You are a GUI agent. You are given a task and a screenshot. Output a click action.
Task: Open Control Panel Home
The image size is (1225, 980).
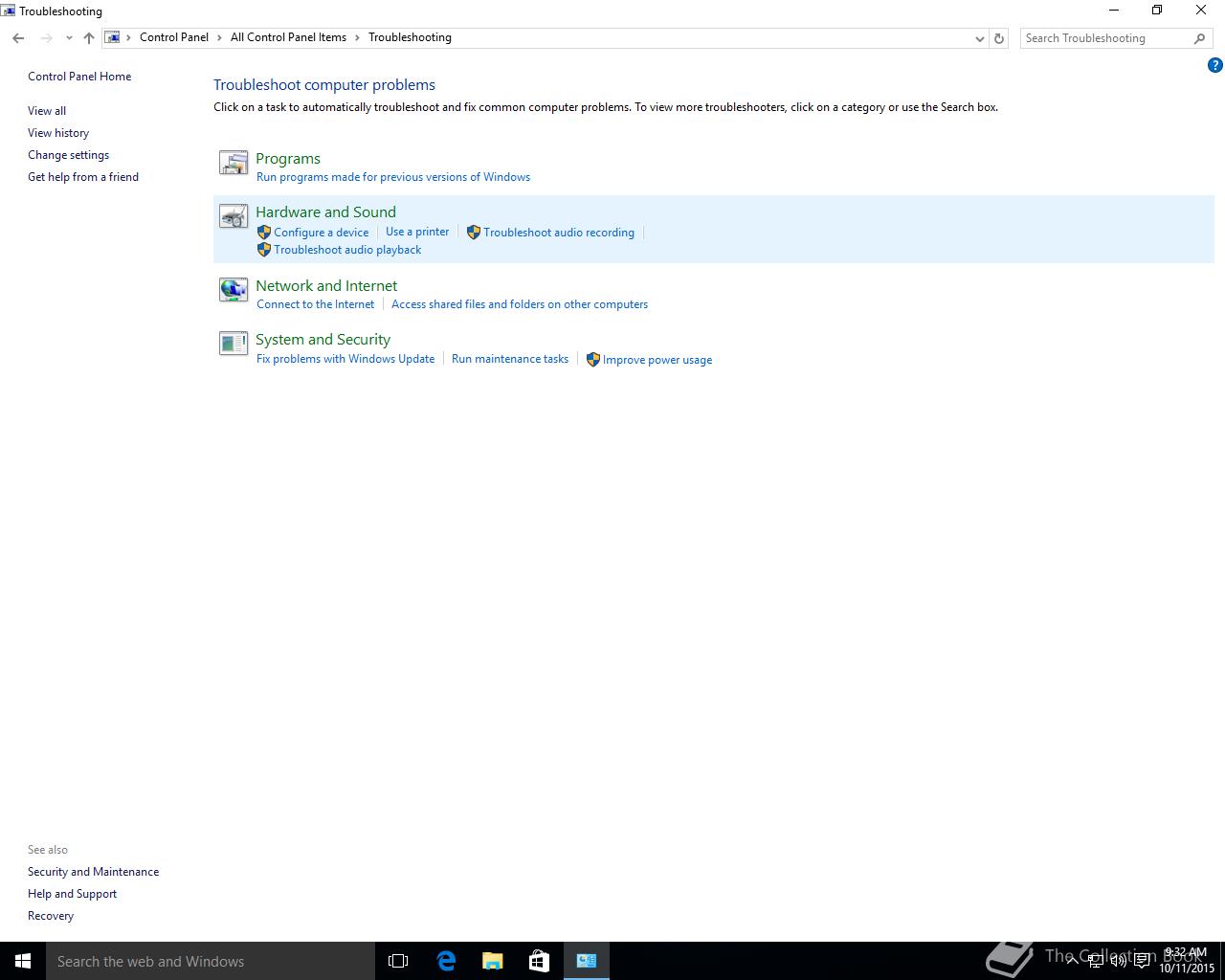click(x=79, y=77)
